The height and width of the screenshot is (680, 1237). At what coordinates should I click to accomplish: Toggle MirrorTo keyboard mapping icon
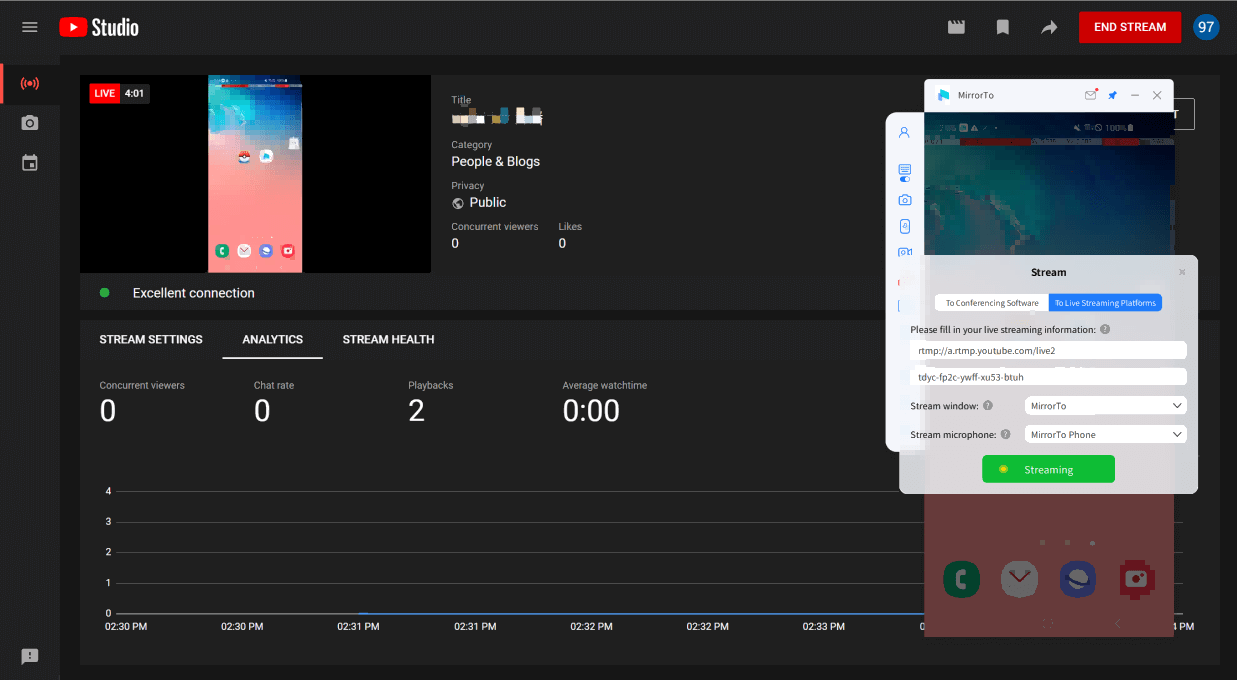[904, 172]
